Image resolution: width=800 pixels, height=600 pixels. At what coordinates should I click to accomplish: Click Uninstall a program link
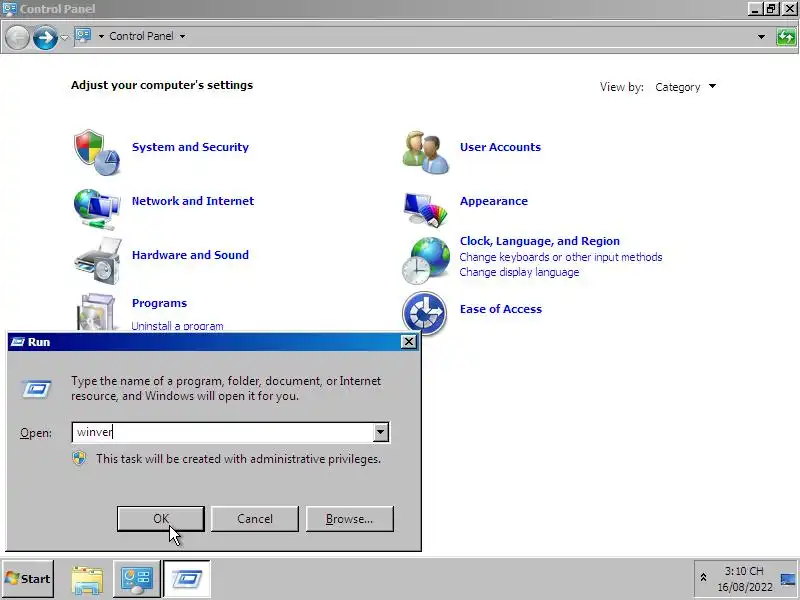point(177,326)
